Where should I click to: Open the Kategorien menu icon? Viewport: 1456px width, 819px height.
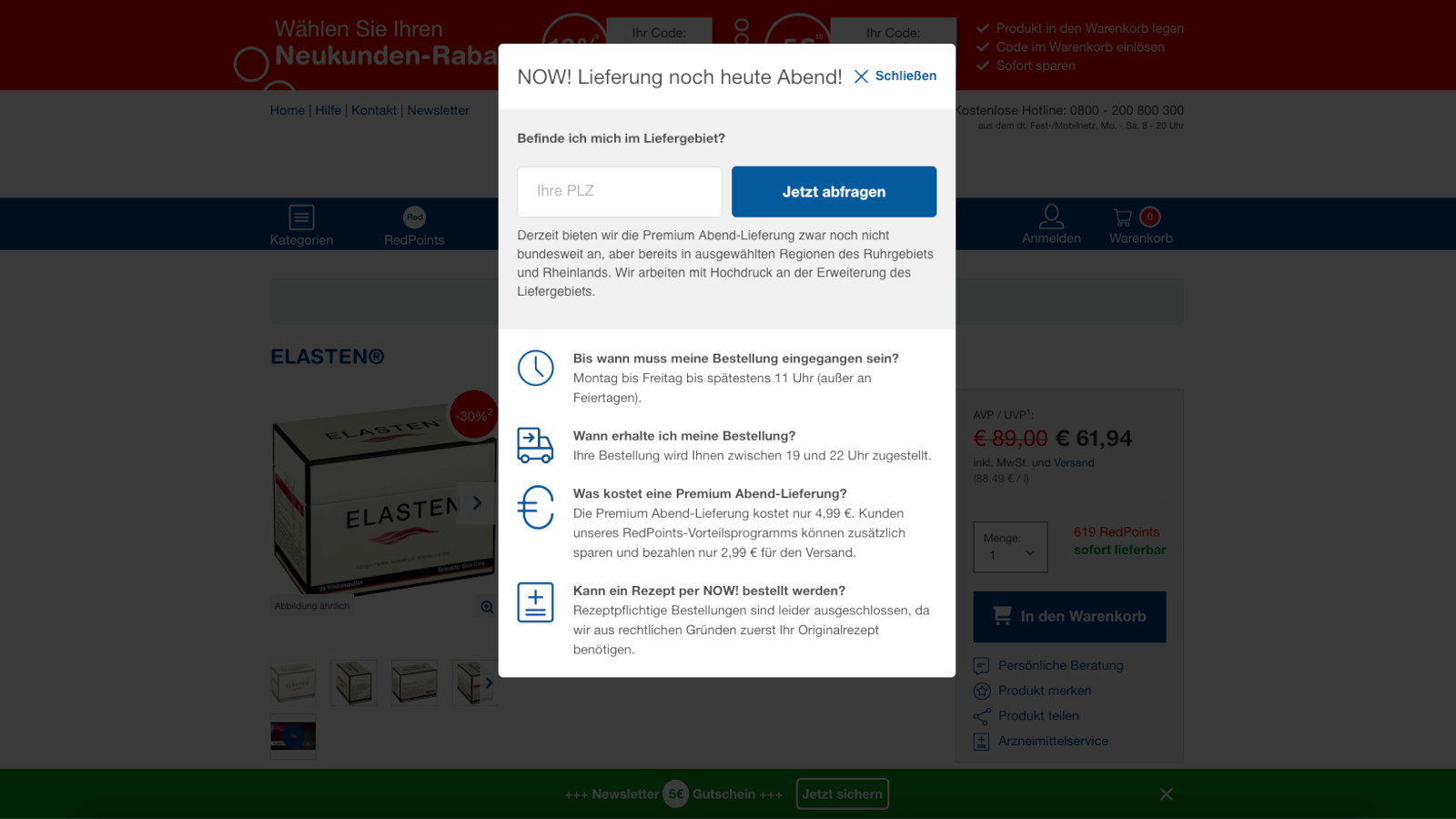pos(301,217)
